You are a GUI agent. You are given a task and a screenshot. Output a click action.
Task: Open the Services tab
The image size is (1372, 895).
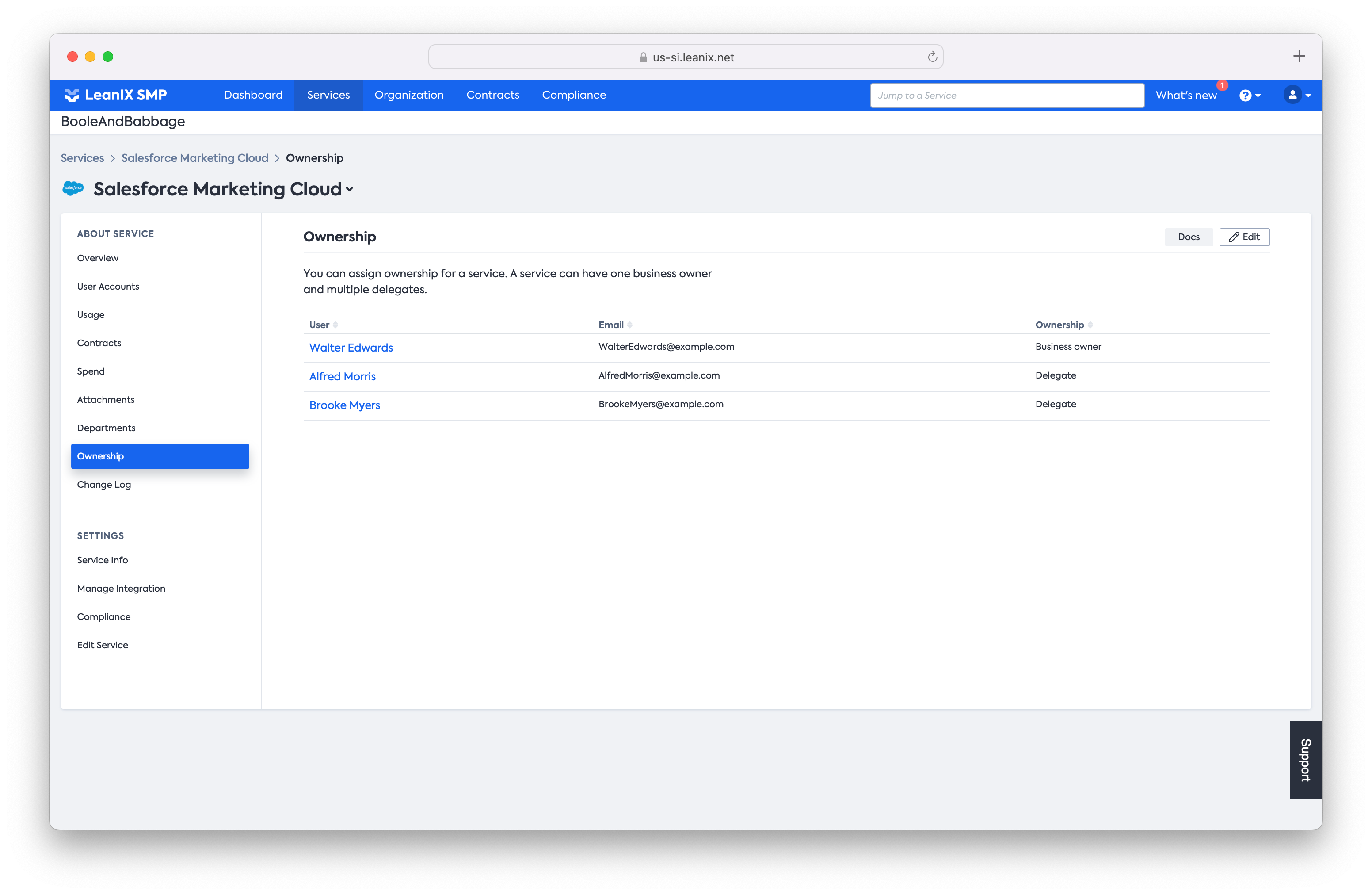pos(328,95)
